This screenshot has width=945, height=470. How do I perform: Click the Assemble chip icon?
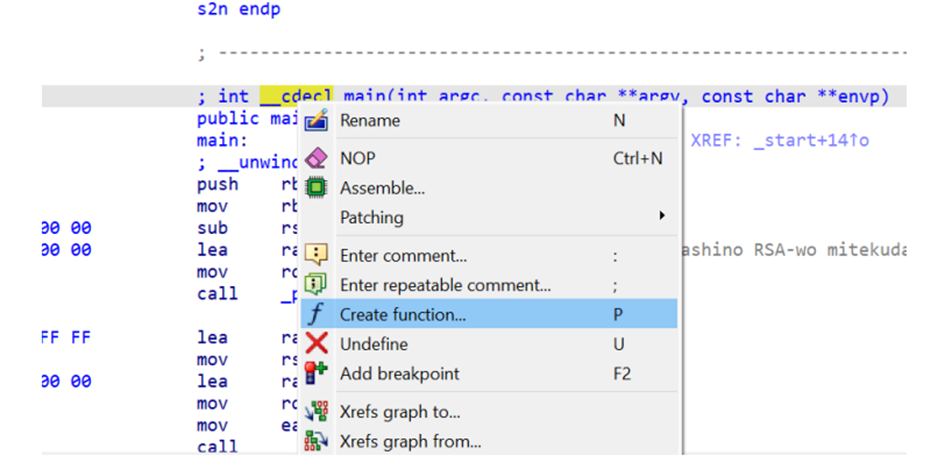[315, 187]
